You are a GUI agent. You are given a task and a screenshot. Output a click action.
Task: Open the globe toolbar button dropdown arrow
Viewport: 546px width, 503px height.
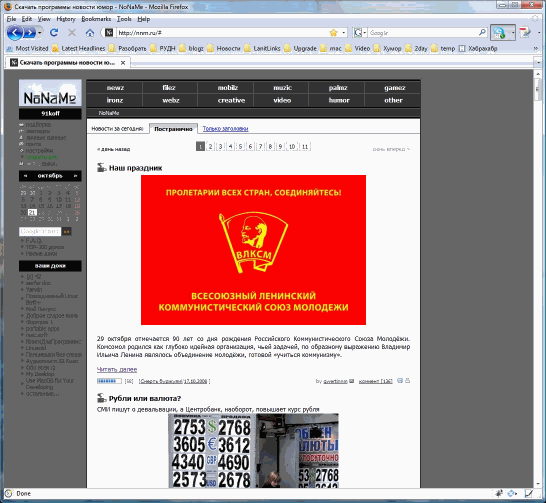pyautogui.click(x=513, y=33)
